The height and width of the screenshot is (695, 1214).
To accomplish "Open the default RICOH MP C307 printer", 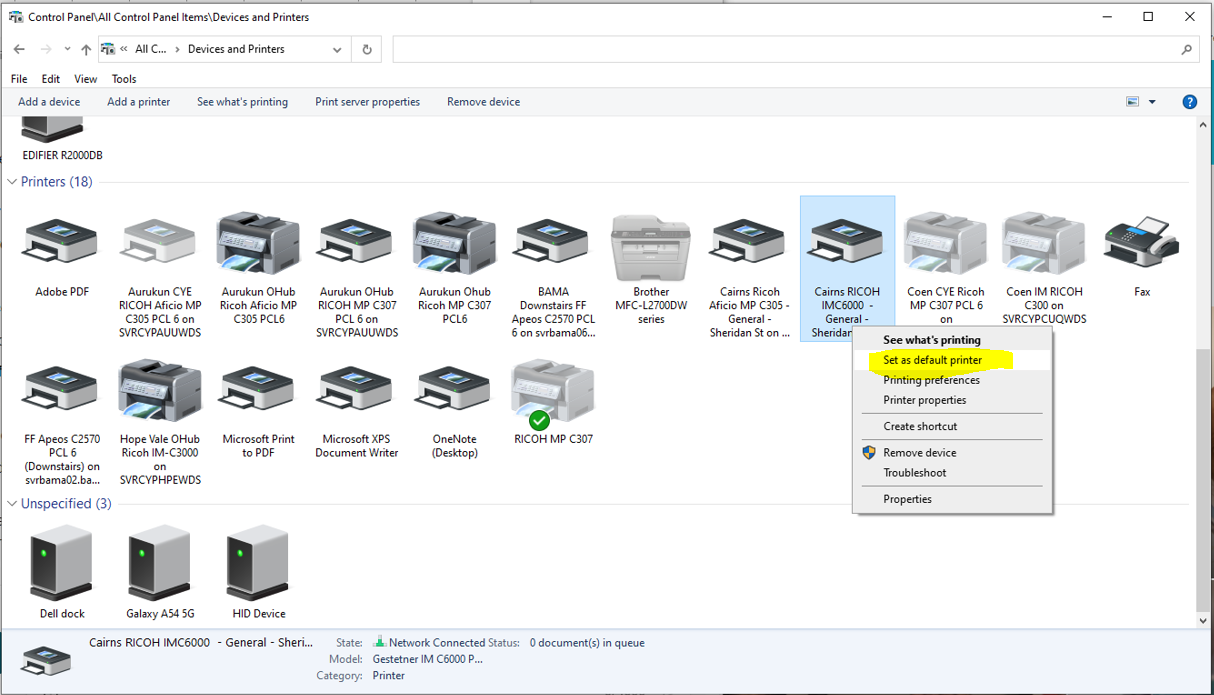I will tap(552, 390).
